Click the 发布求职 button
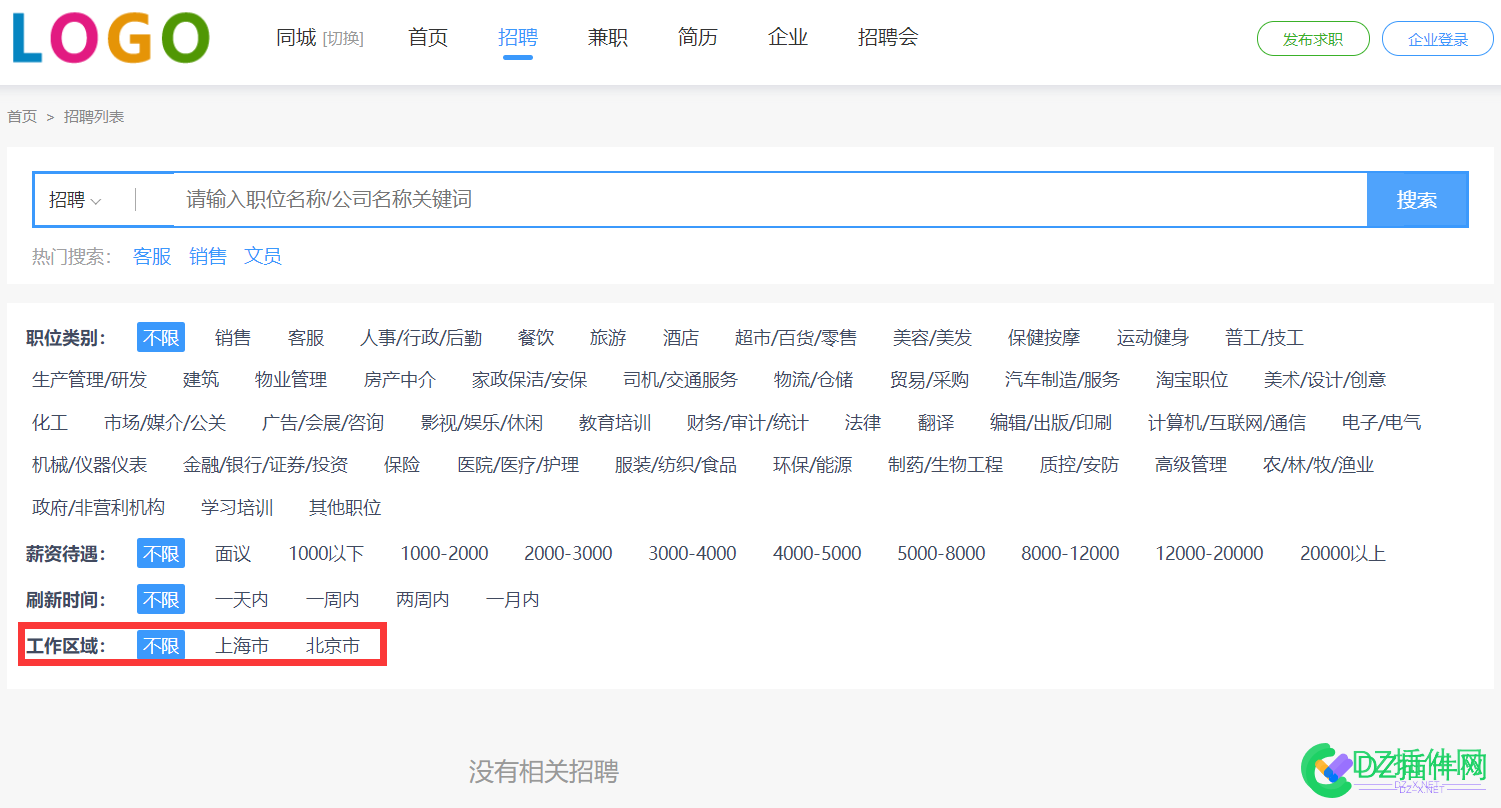 1313,39
